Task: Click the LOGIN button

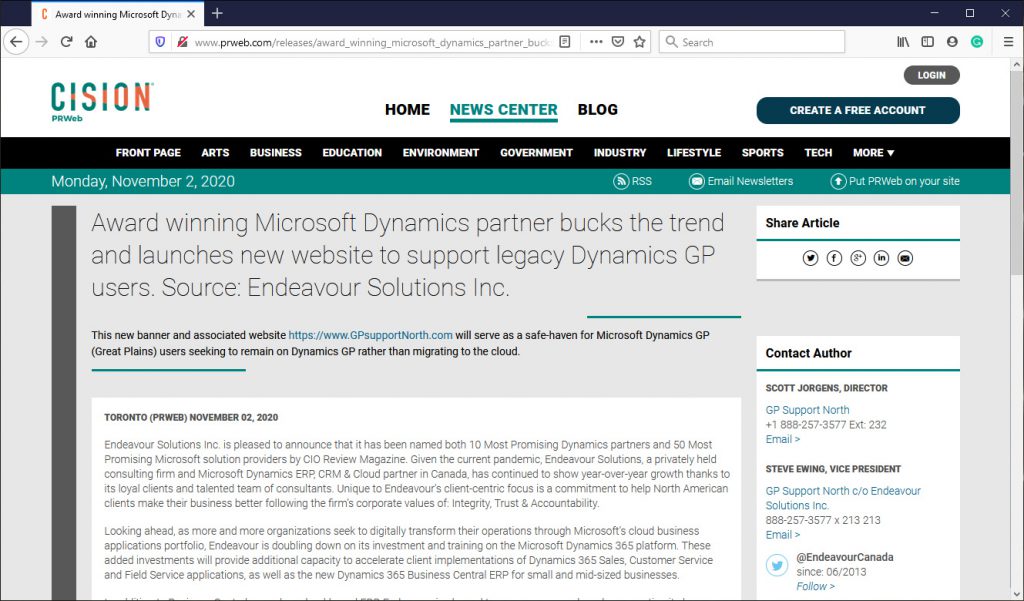Action: point(931,75)
